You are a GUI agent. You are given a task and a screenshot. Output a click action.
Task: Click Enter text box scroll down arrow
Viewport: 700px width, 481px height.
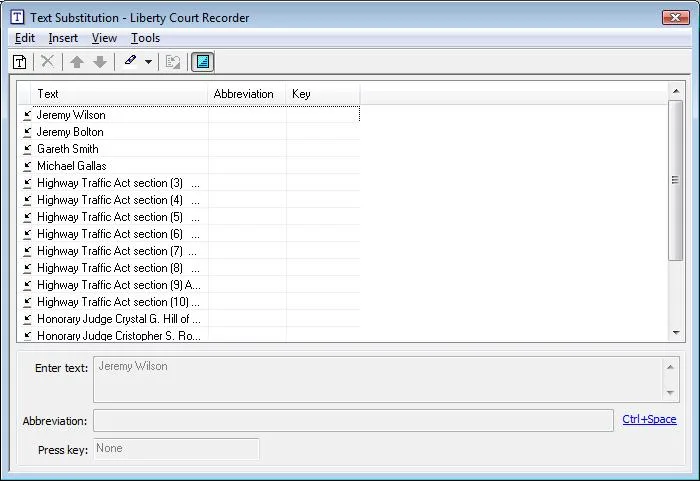(x=670, y=393)
